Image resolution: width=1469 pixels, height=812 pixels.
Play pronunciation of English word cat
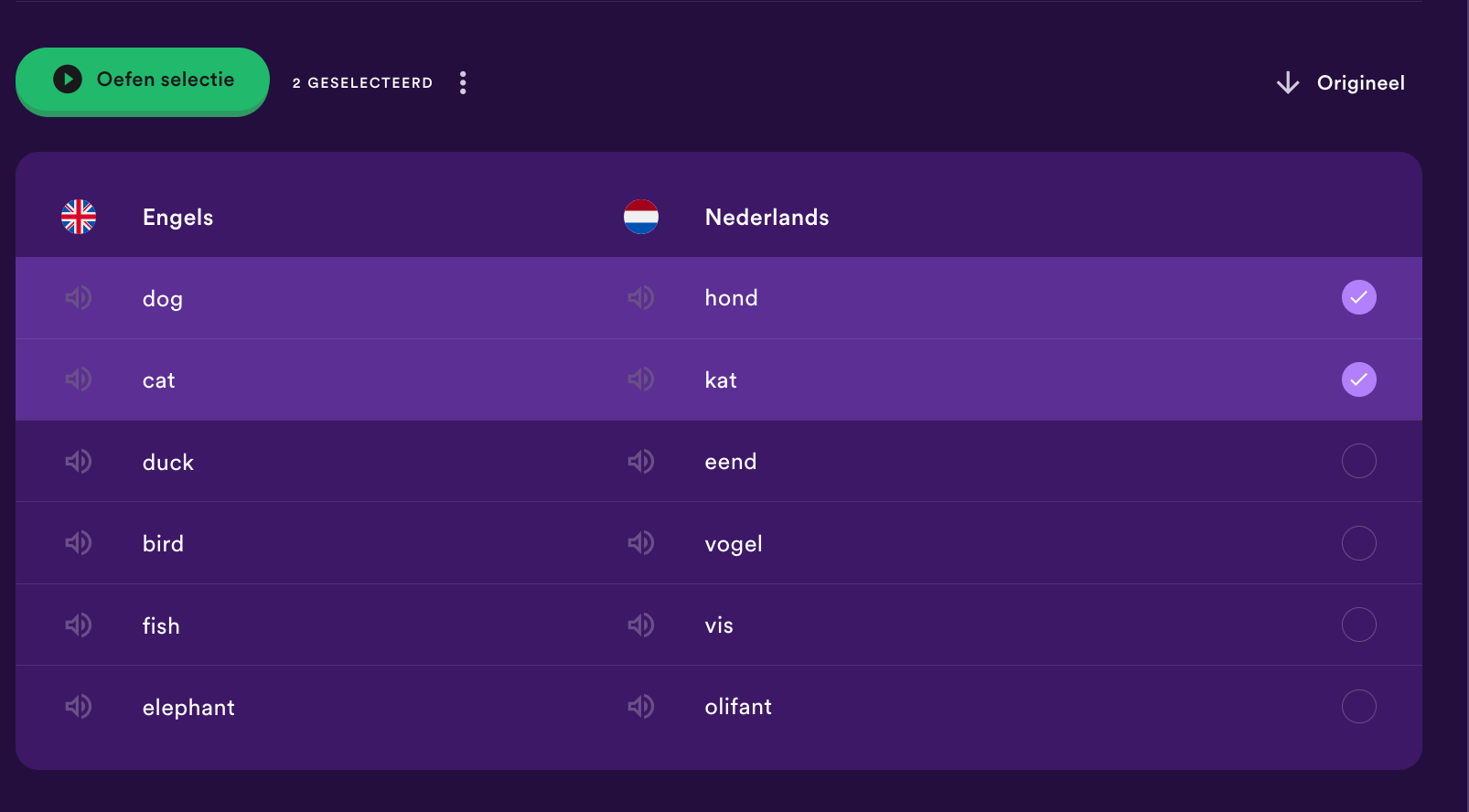79,379
